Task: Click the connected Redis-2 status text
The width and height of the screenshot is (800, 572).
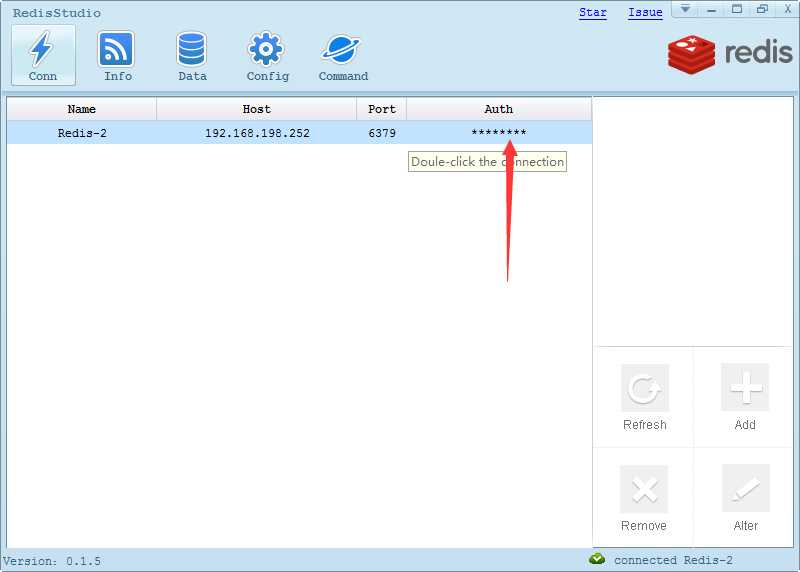Action: (x=673, y=560)
